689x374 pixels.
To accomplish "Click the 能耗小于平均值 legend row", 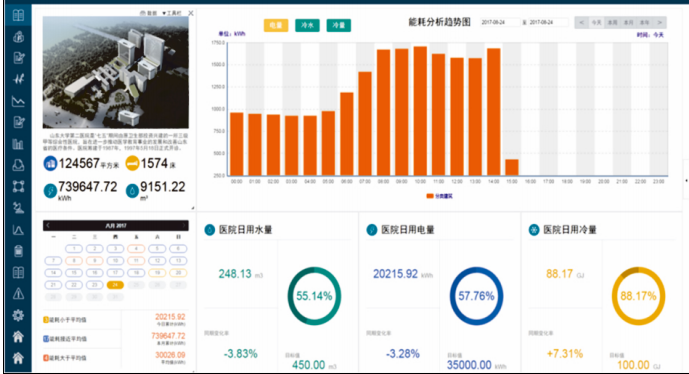I will [x=65, y=320].
